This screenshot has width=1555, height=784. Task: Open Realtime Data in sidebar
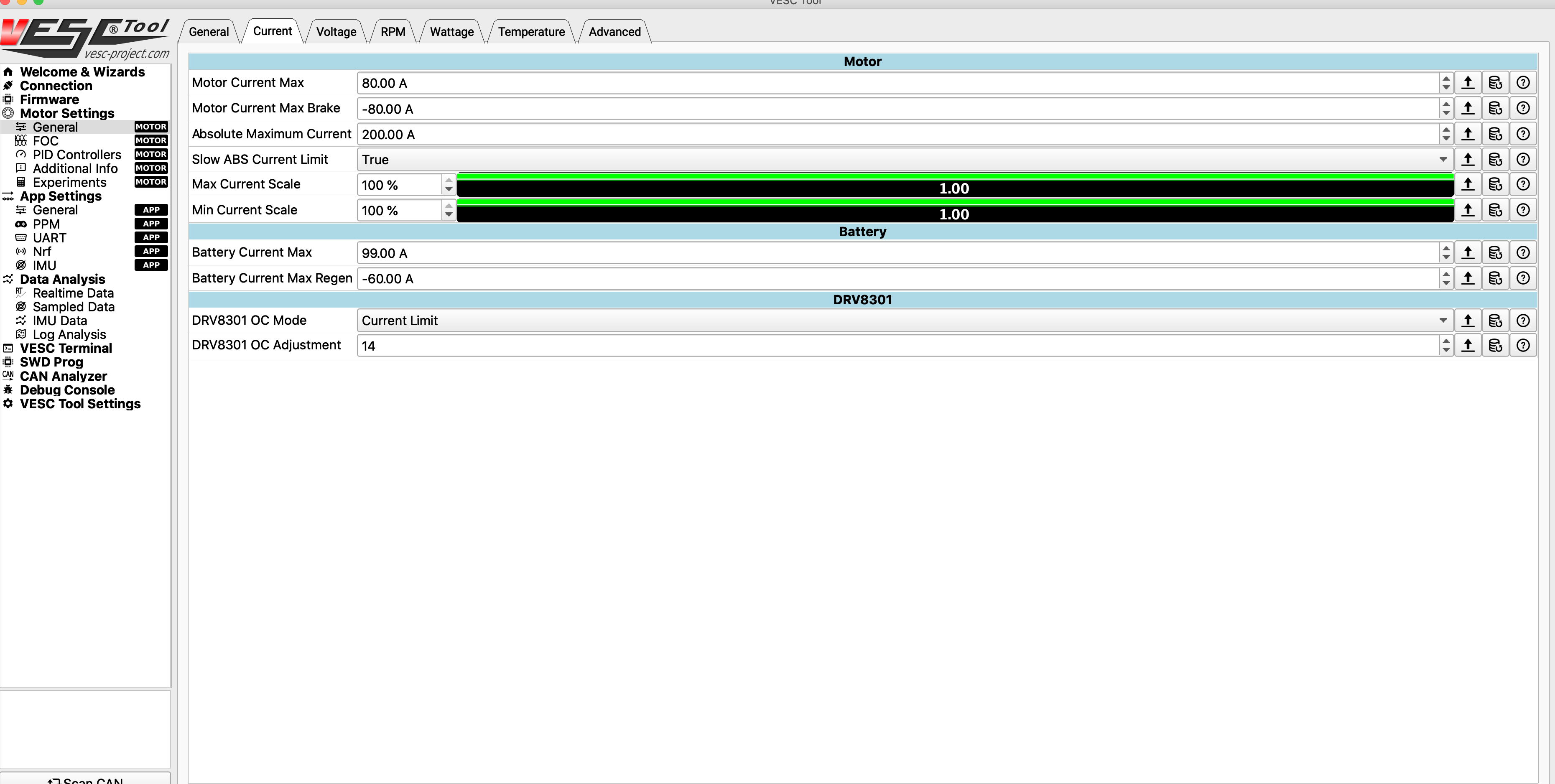tap(73, 293)
